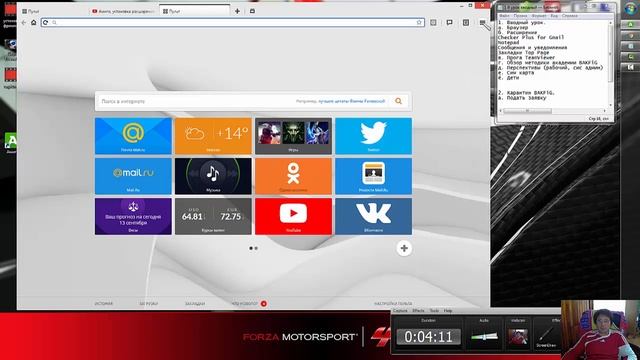The width and height of the screenshot is (640, 360).
Task: Switch to the first Пульт tab
Action: tap(53, 11)
